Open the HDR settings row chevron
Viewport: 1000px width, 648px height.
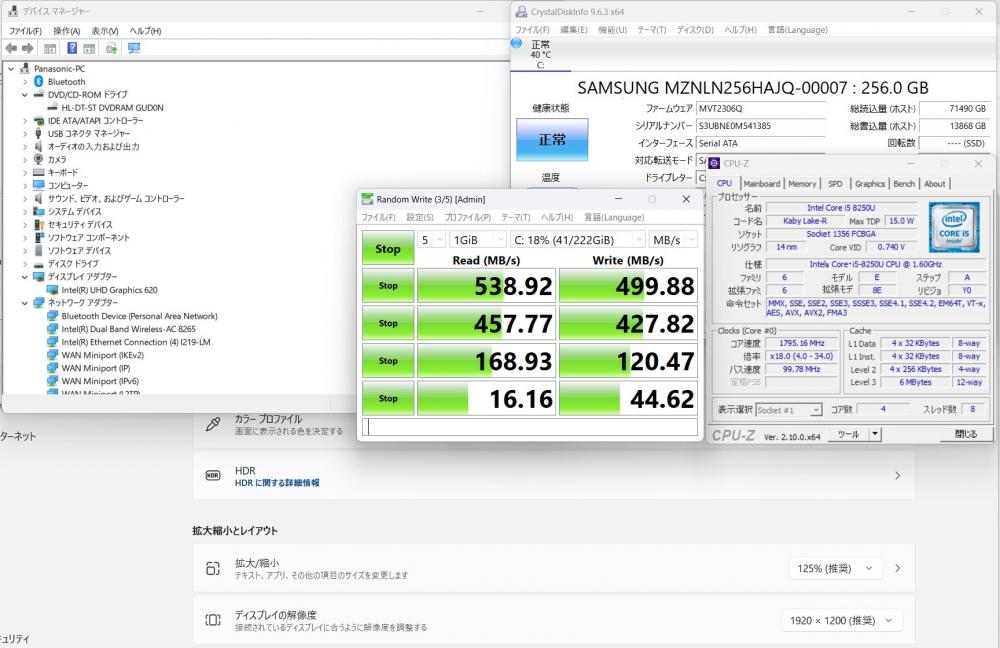click(x=897, y=476)
